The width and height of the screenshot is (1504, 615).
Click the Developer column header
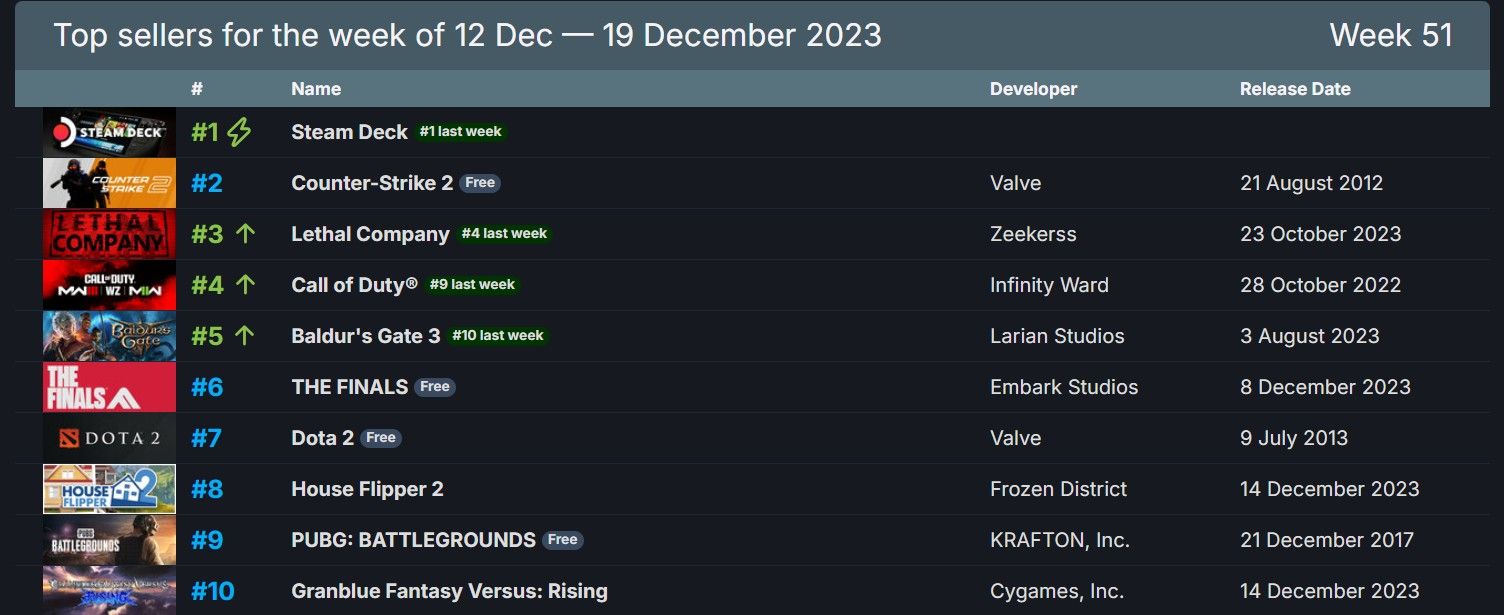[x=1033, y=89]
